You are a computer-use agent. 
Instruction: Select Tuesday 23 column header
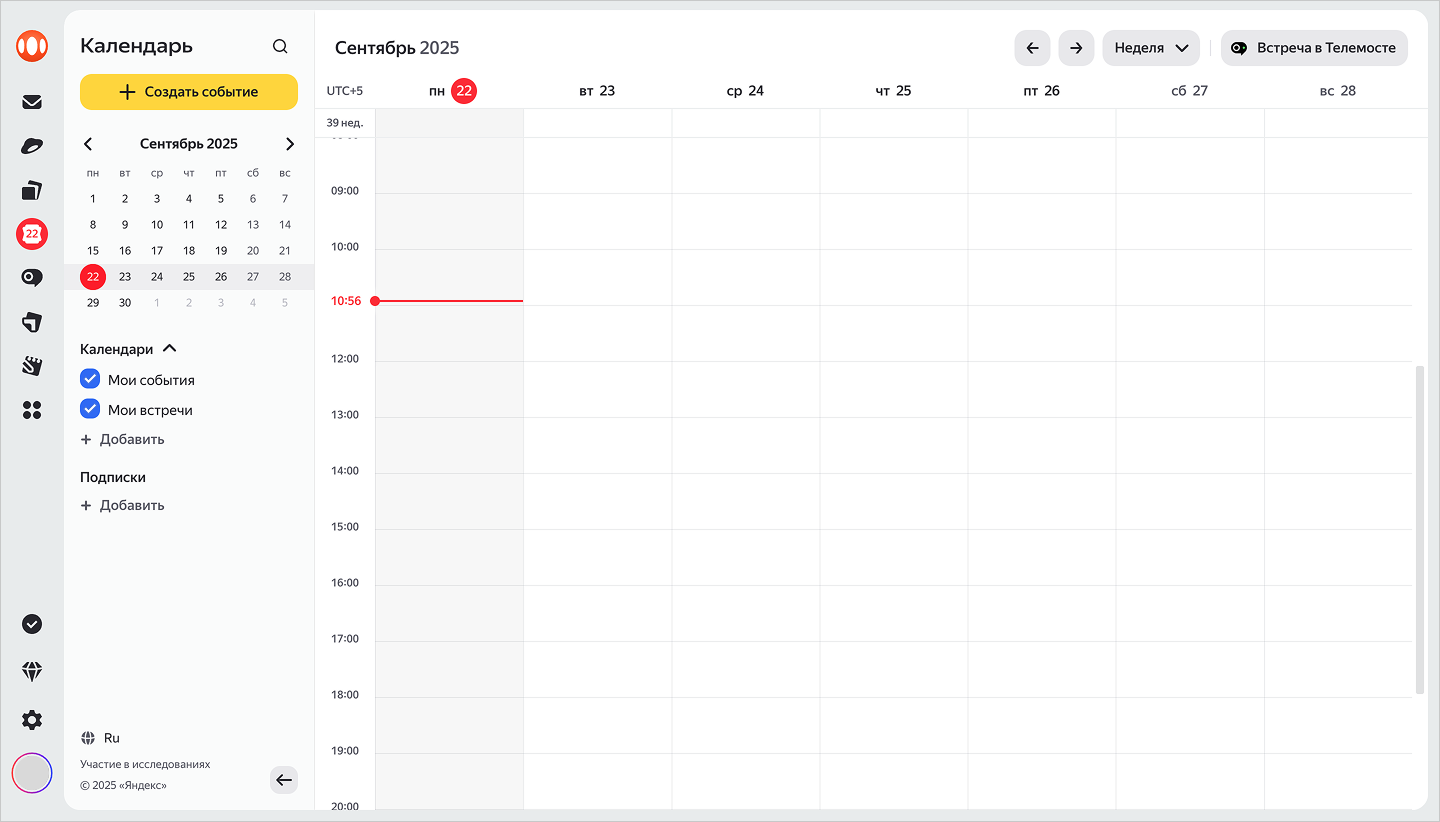[597, 91]
